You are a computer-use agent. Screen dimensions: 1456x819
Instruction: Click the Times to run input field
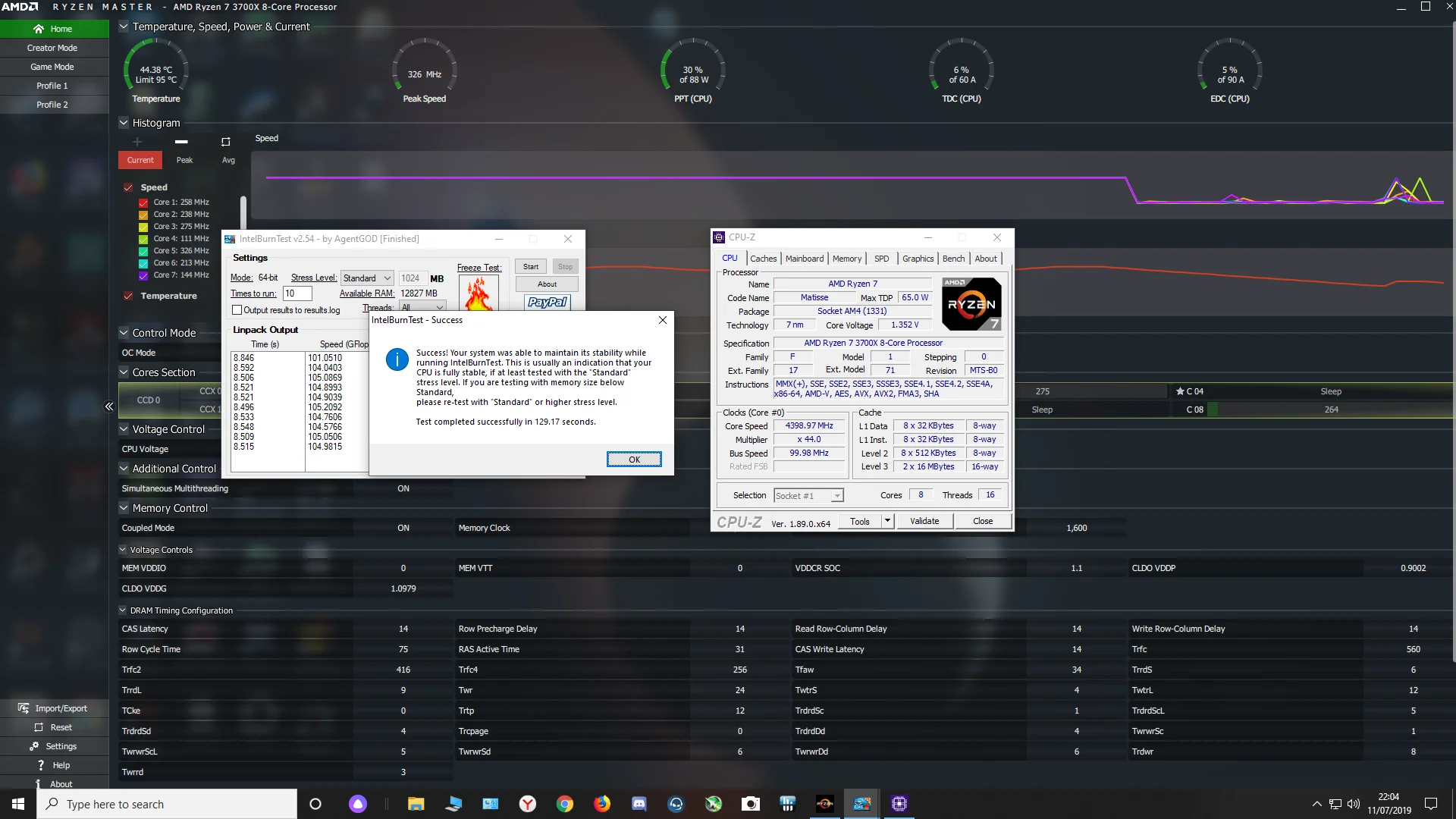coord(297,293)
